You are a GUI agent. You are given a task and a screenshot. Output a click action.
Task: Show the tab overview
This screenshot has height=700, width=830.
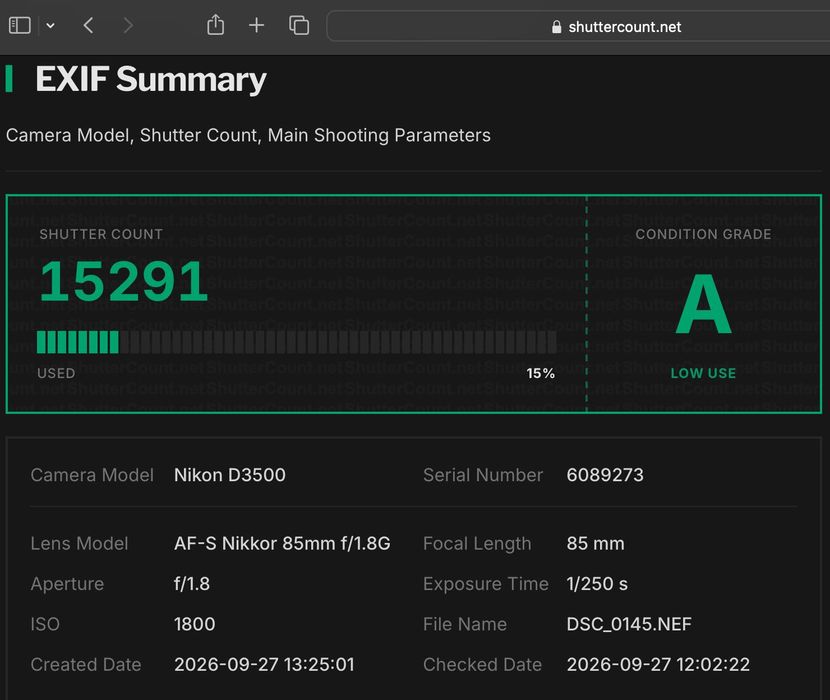point(299,25)
